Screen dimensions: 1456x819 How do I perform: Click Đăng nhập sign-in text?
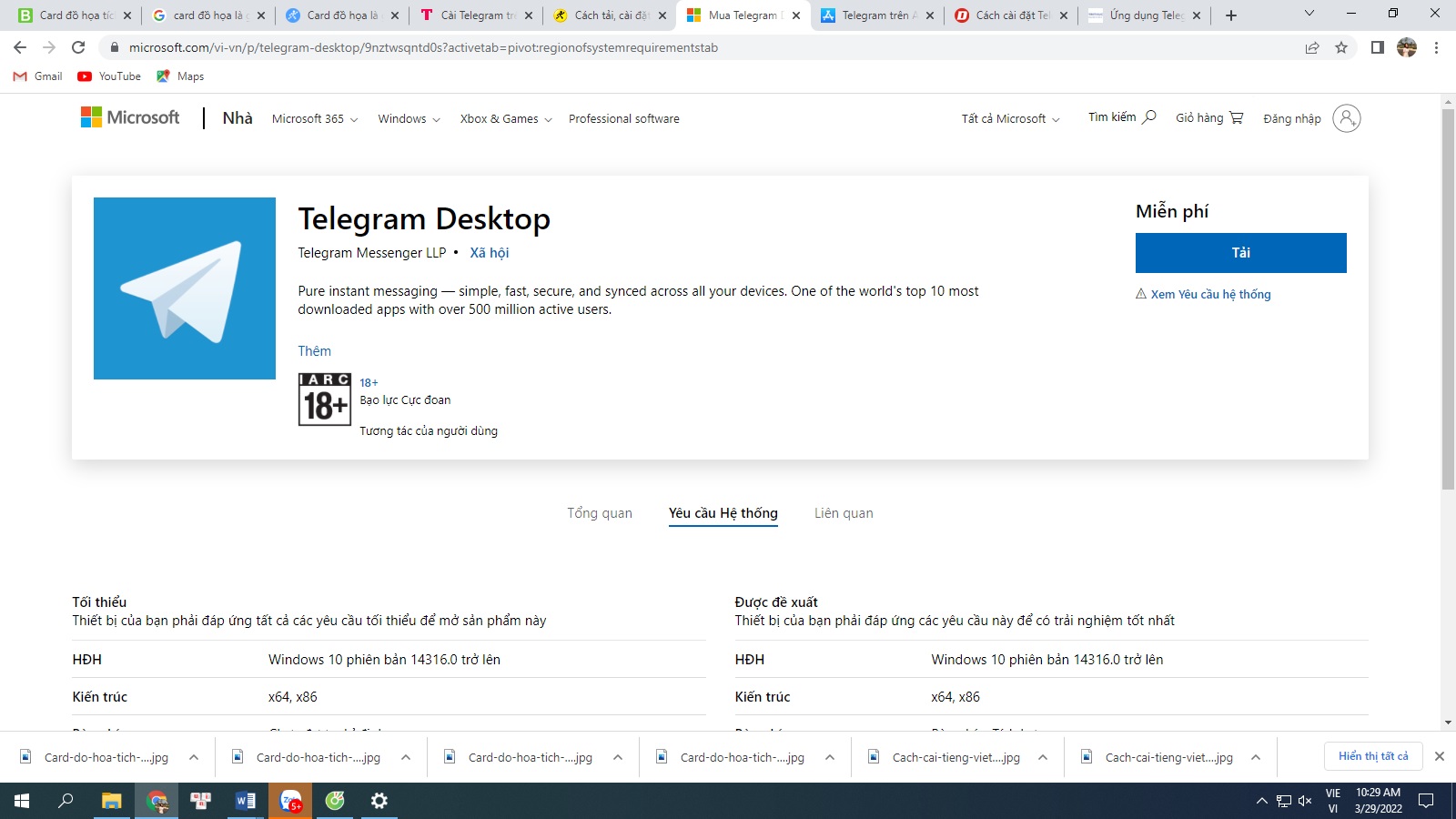1292,118
